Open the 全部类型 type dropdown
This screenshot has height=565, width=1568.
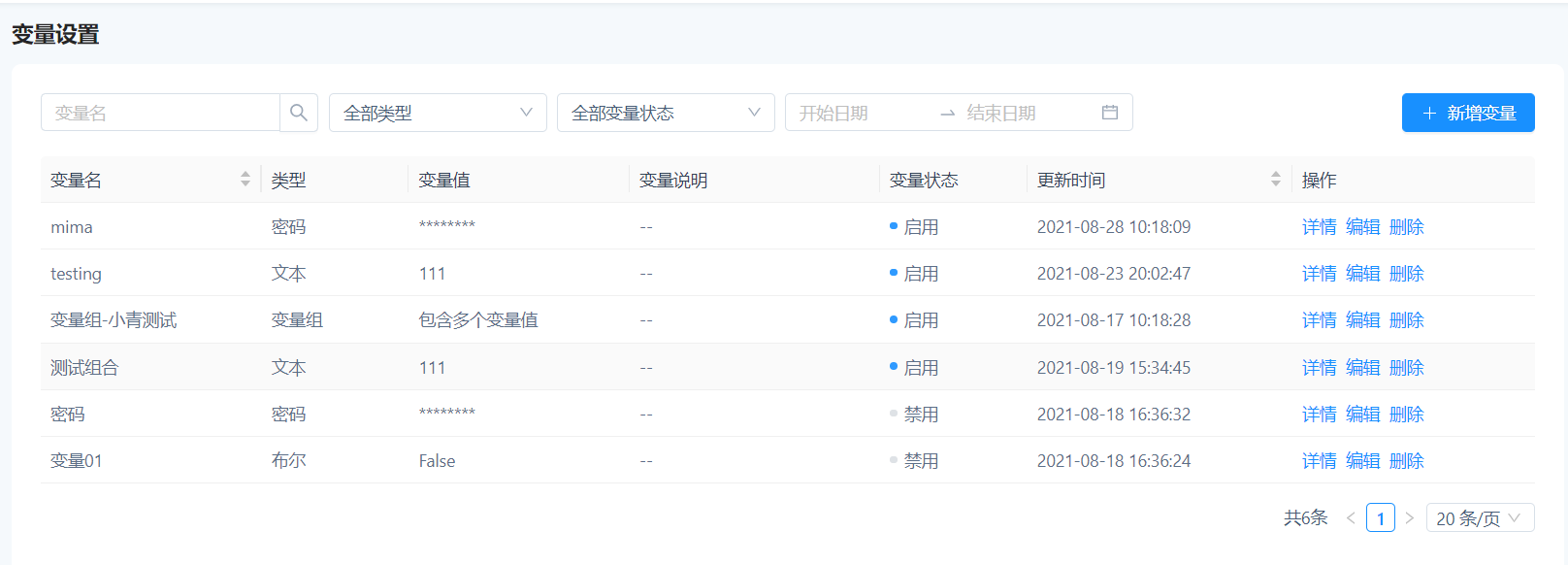[438, 113]
